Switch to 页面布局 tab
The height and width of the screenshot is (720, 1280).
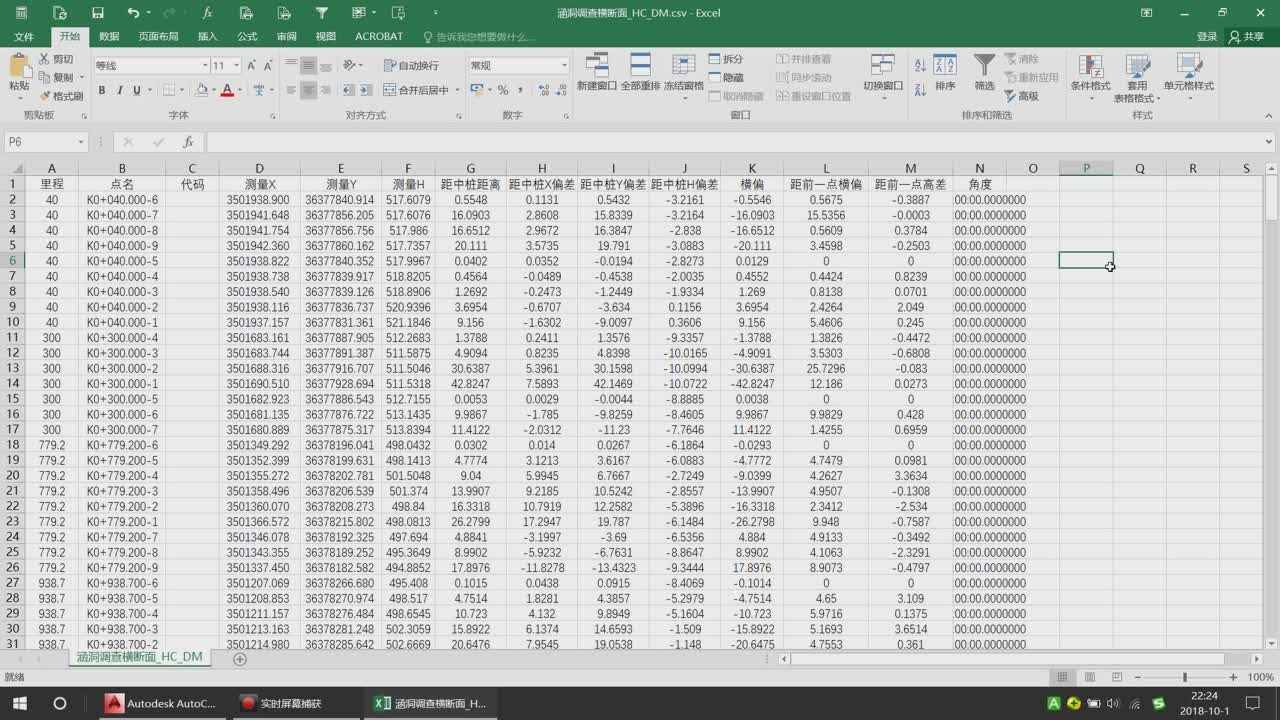158,37
